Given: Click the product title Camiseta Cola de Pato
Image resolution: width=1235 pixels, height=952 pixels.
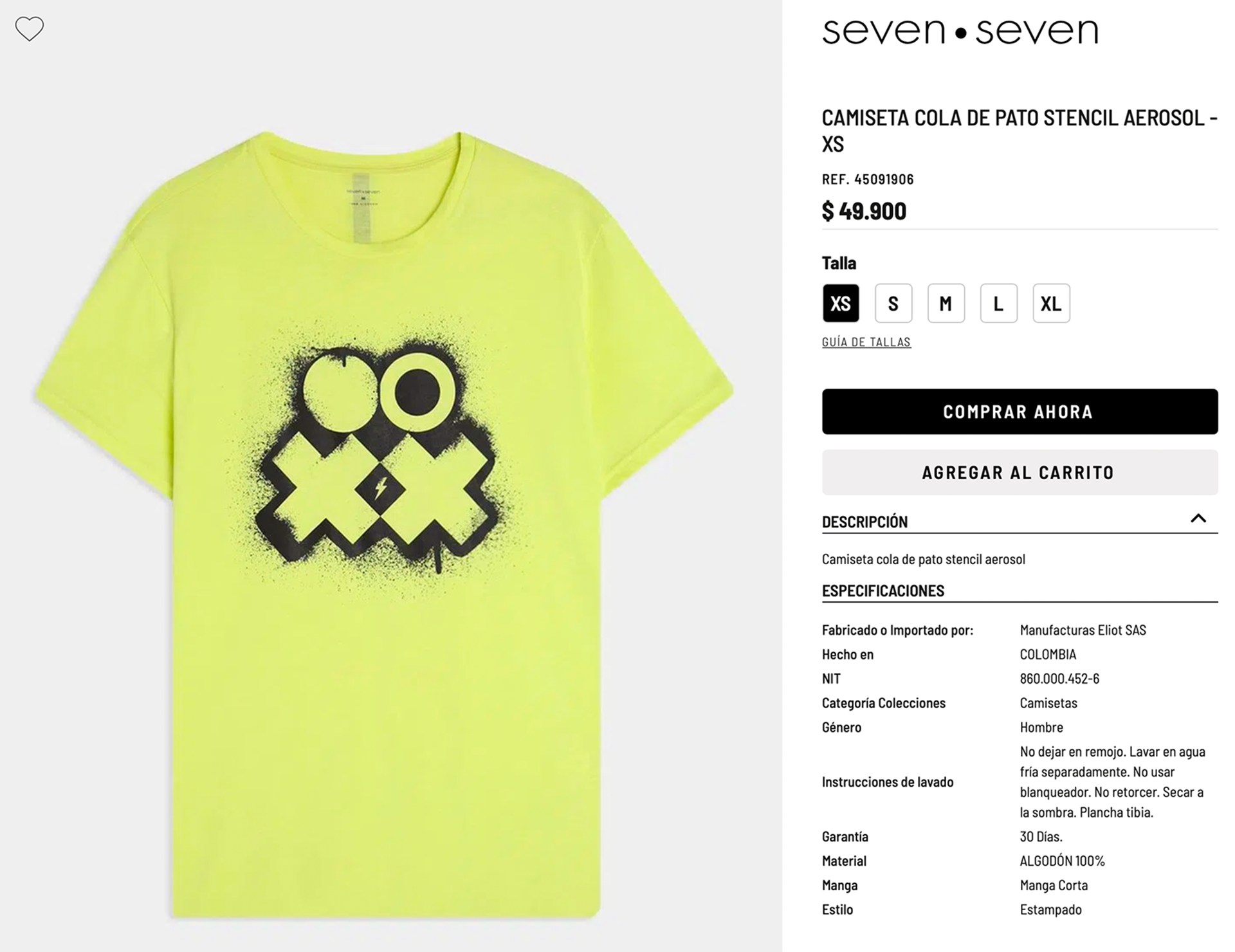Looking at the screenshot, I should (x=1020, y=131).
